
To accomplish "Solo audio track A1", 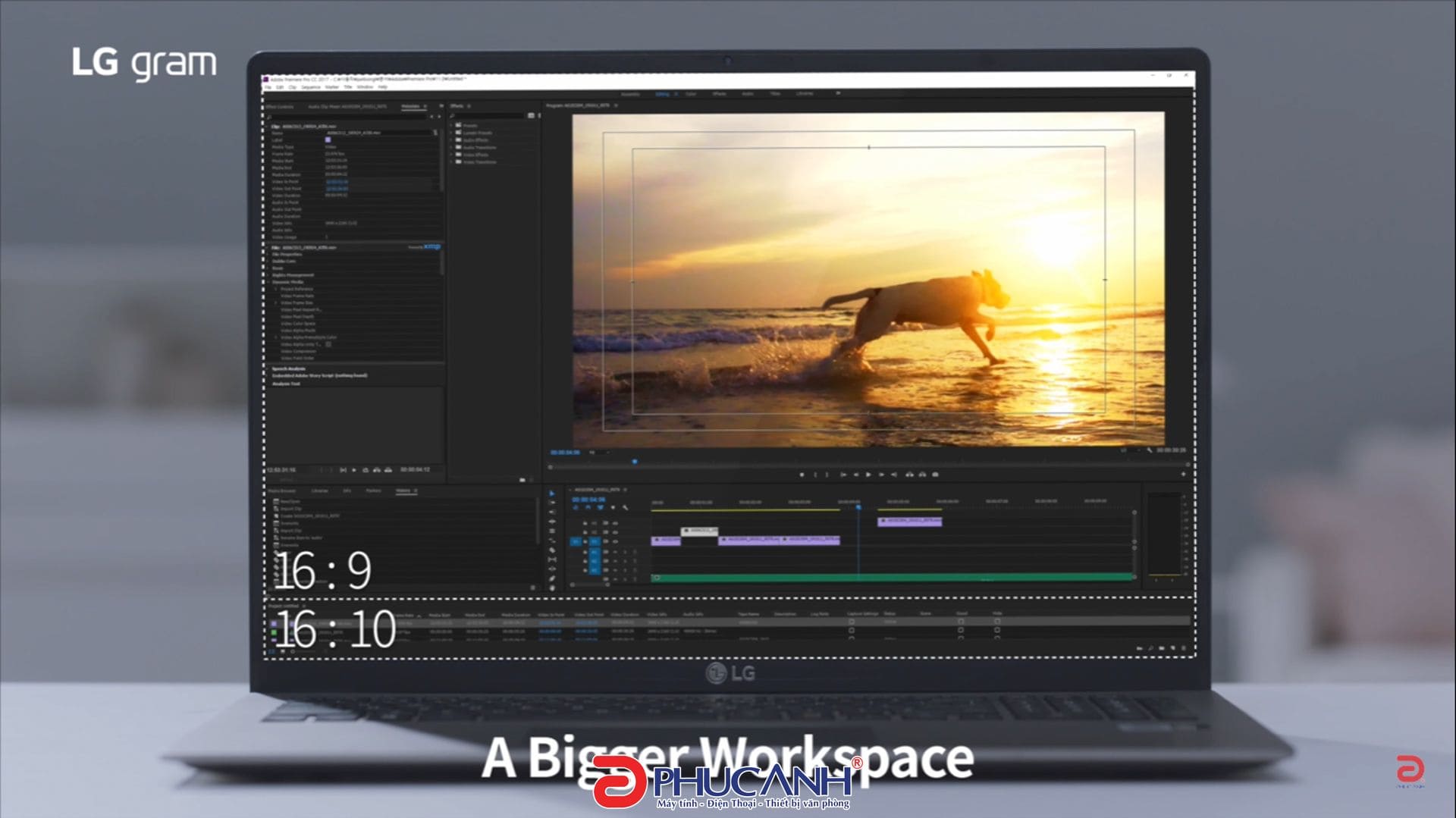I will click(x=625, y=552).
